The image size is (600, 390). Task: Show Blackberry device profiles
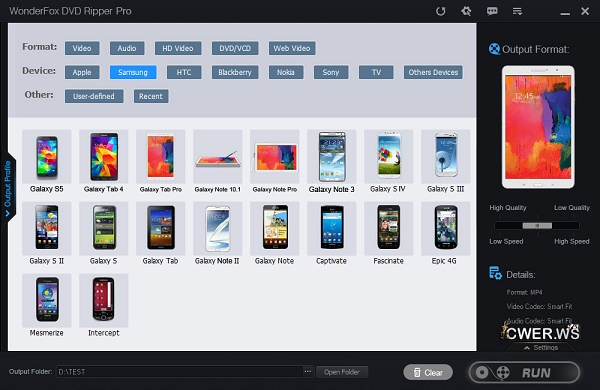click(235, 72)
